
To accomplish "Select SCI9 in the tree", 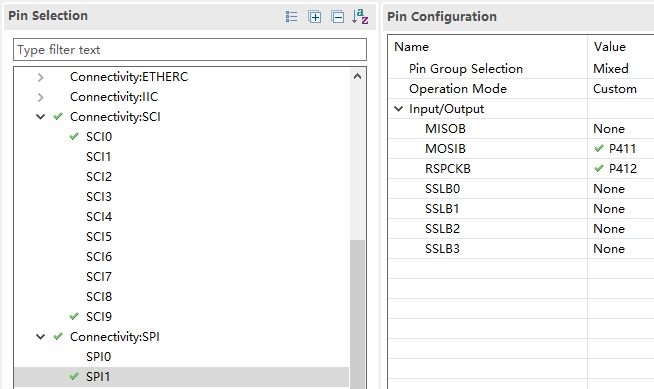I will pos(99,317).
